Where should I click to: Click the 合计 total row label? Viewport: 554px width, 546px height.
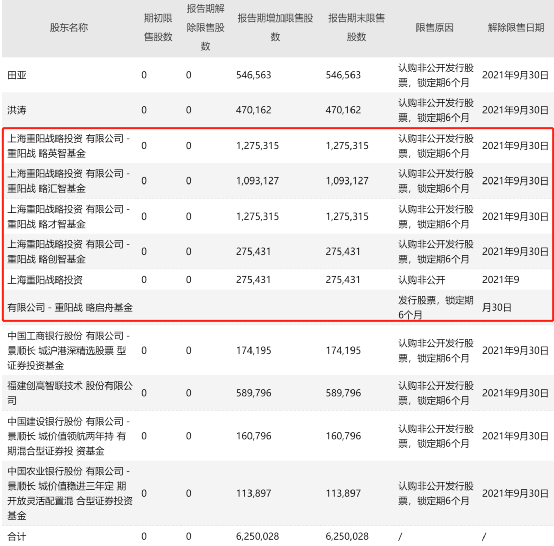(17, 536)
